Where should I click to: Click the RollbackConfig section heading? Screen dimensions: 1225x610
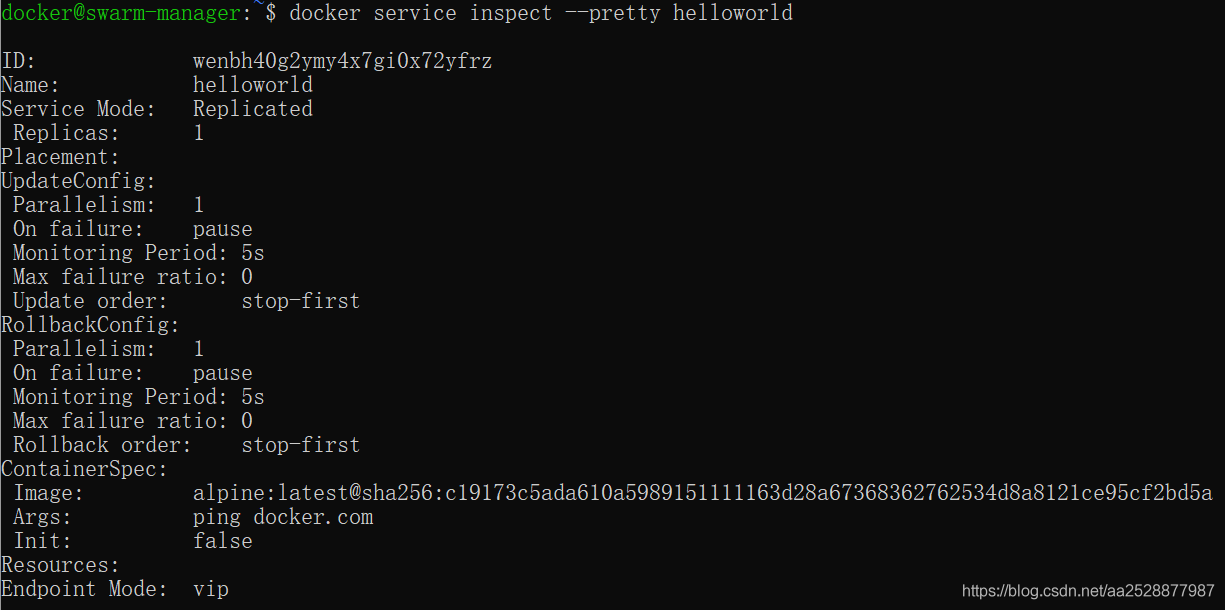point(90,325)
